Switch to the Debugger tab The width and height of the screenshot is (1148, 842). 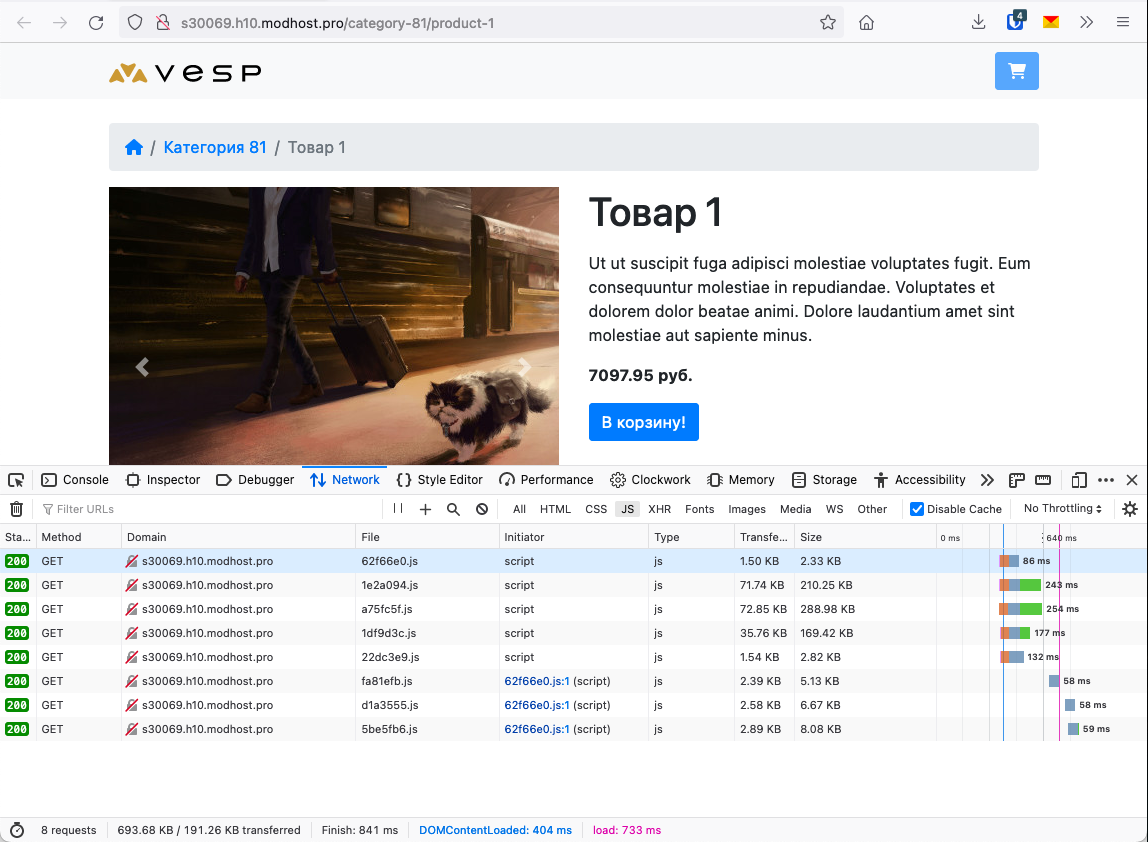tap(255, 480)
